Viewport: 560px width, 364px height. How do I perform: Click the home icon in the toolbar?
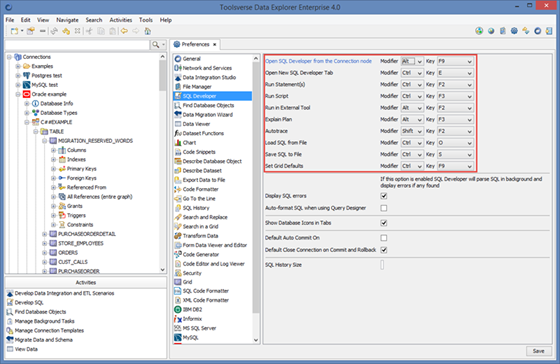(x=148, y=31)
